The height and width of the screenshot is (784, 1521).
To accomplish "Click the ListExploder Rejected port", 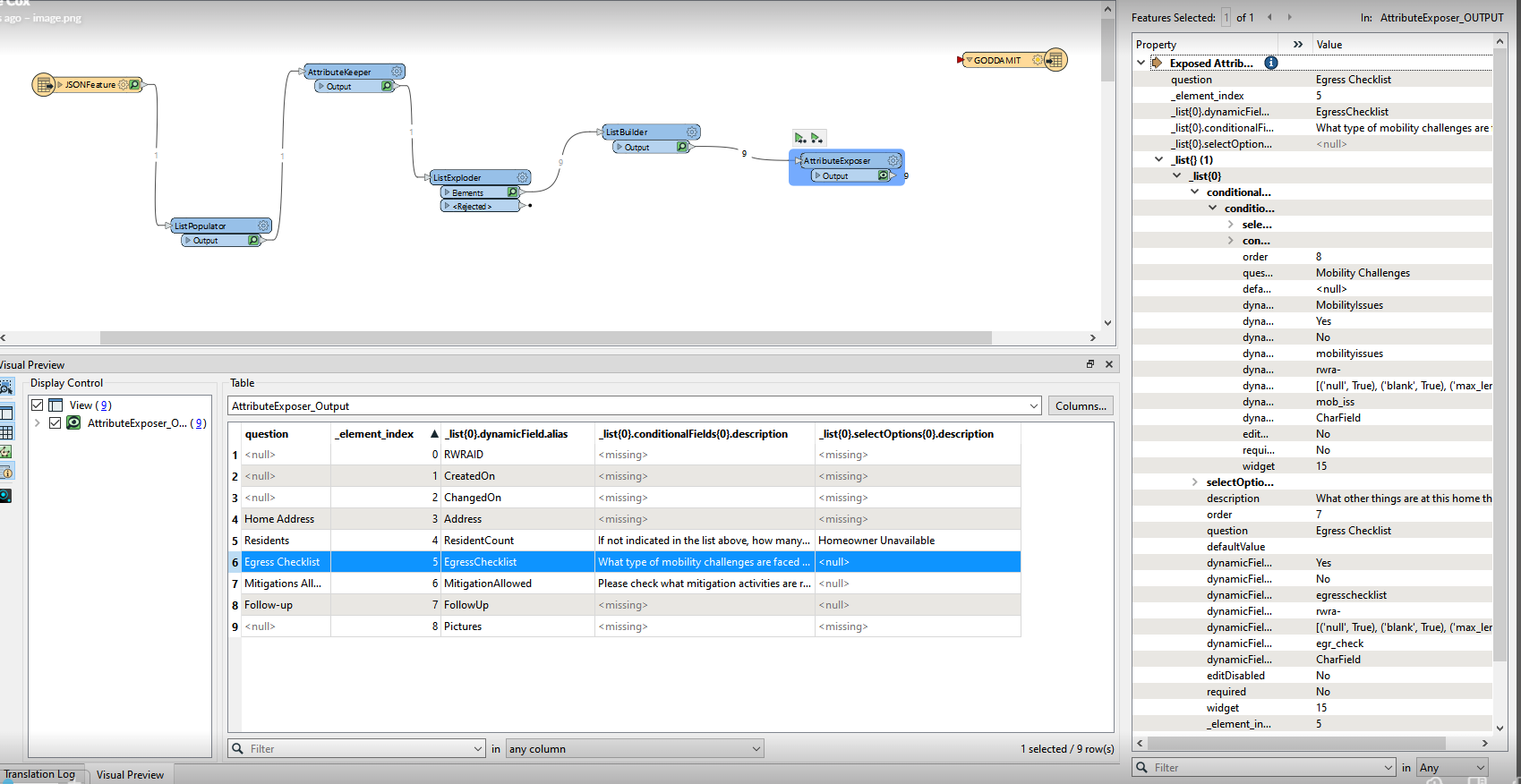I will (479, 206).
